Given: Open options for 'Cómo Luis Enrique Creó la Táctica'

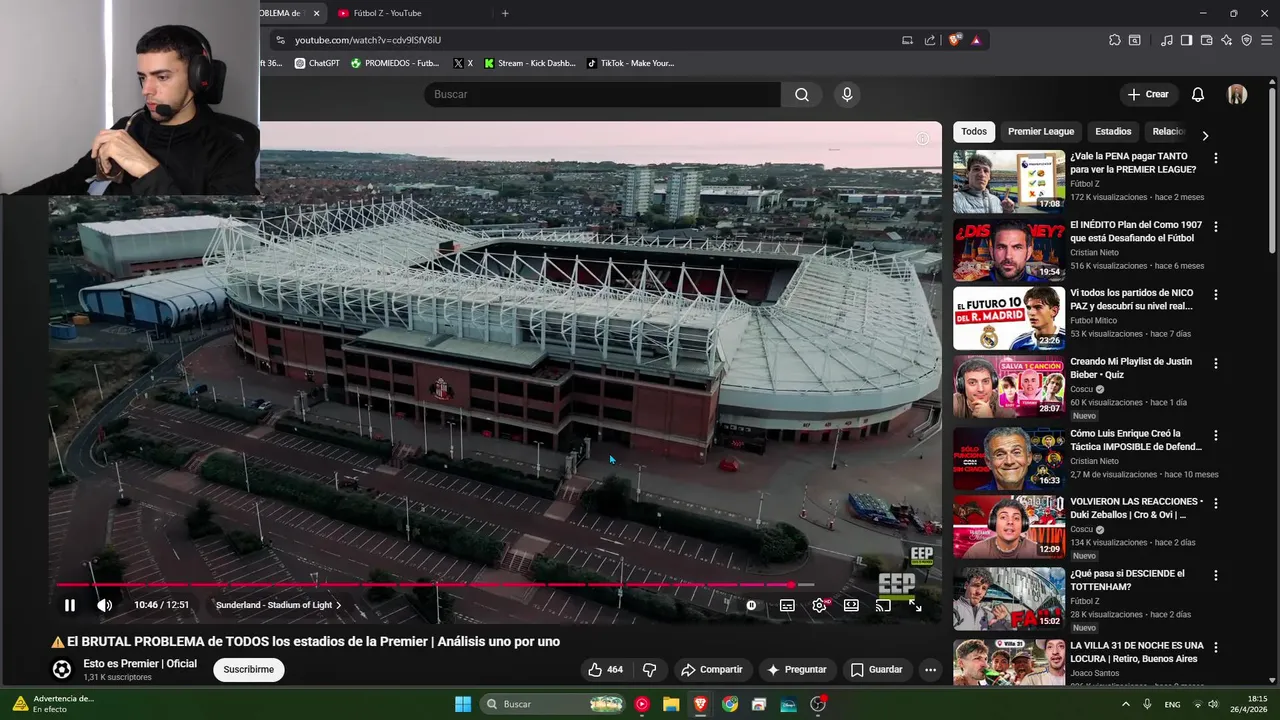Looking at the screenshot, I should pos(1216,435).
